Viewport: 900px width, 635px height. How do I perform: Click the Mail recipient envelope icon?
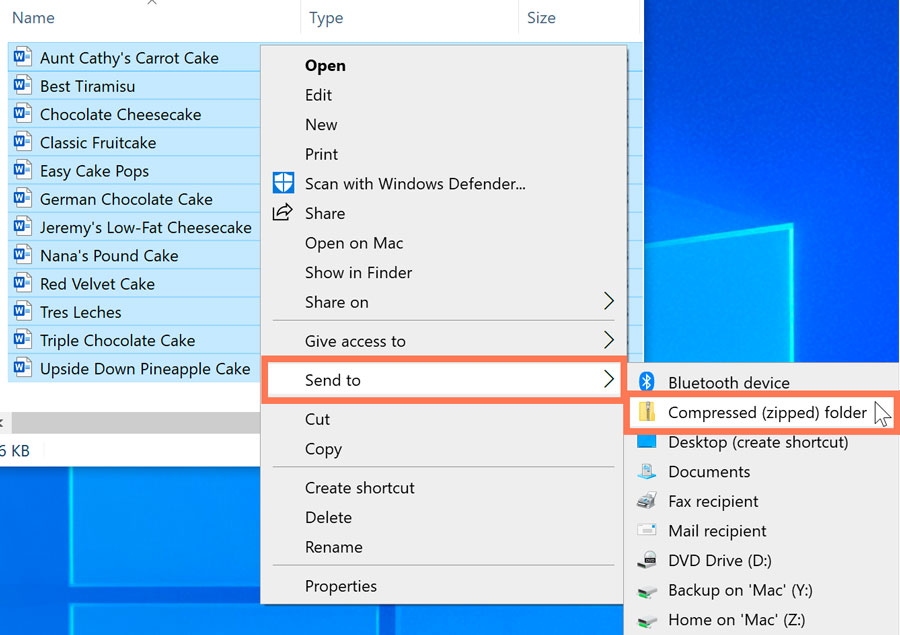coord(649,531)
